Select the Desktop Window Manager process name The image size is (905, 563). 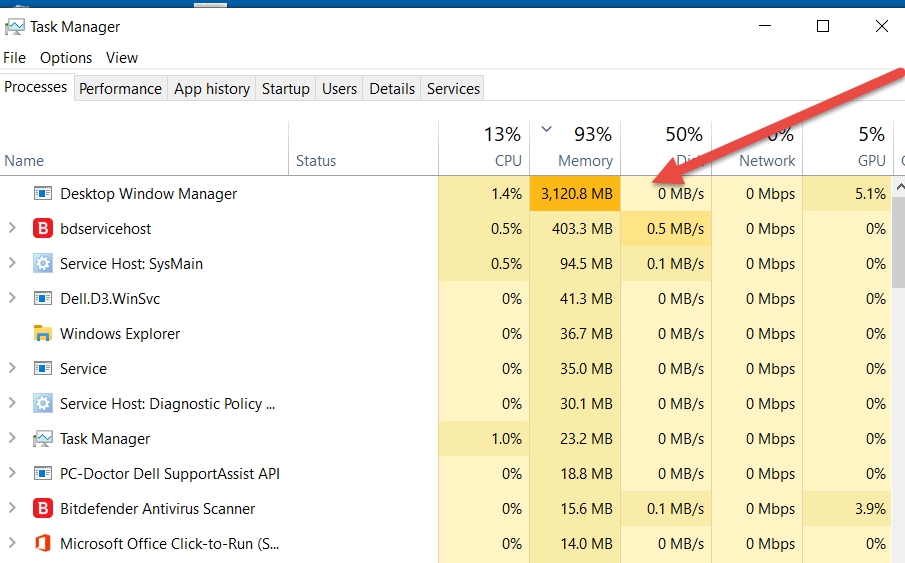tap(148, 193)
